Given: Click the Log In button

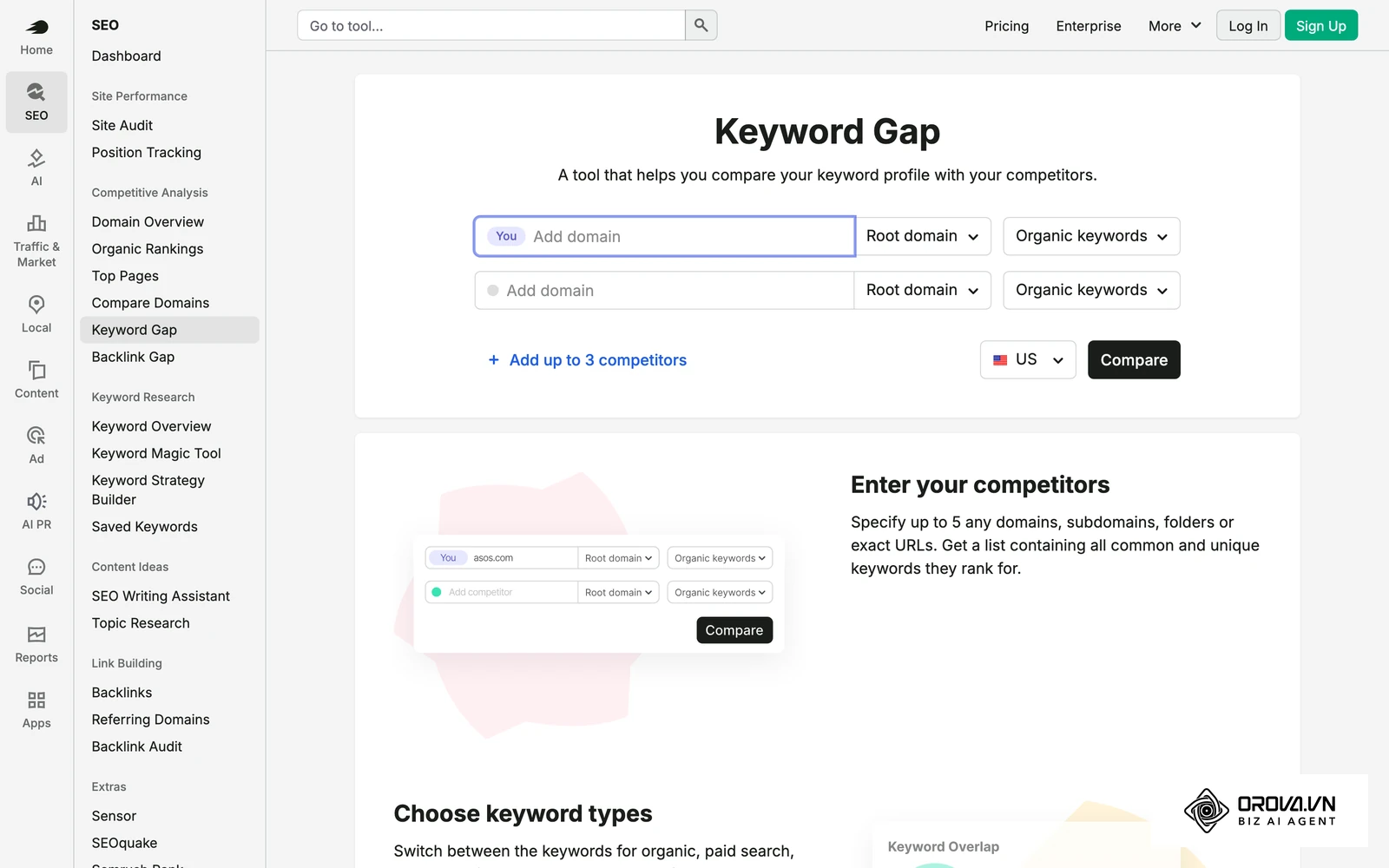Looking at the screenshot, I should point(1248,25).
